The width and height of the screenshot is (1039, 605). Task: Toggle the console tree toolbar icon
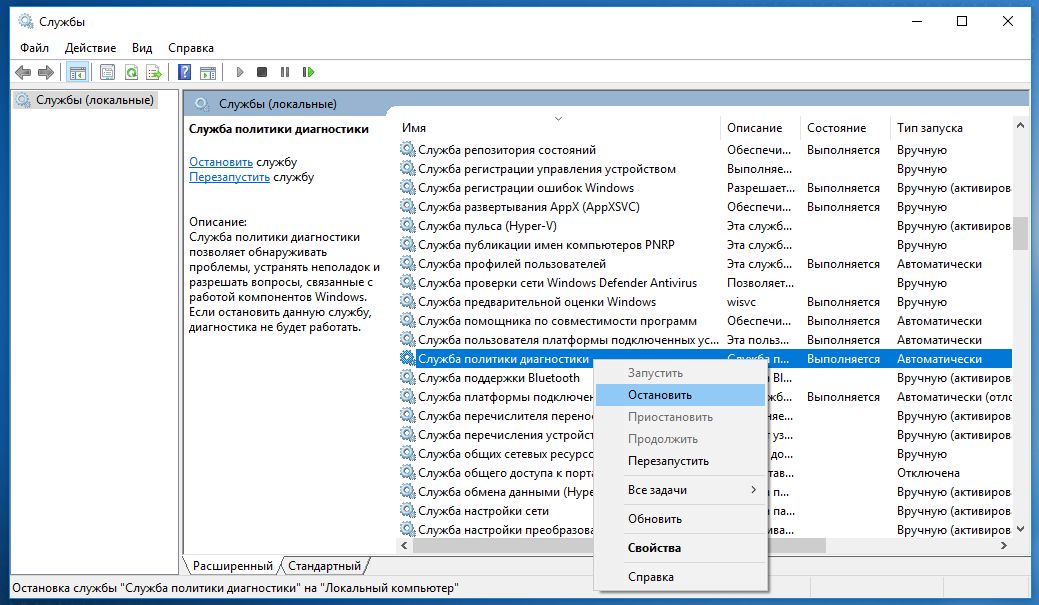[78, 72]
